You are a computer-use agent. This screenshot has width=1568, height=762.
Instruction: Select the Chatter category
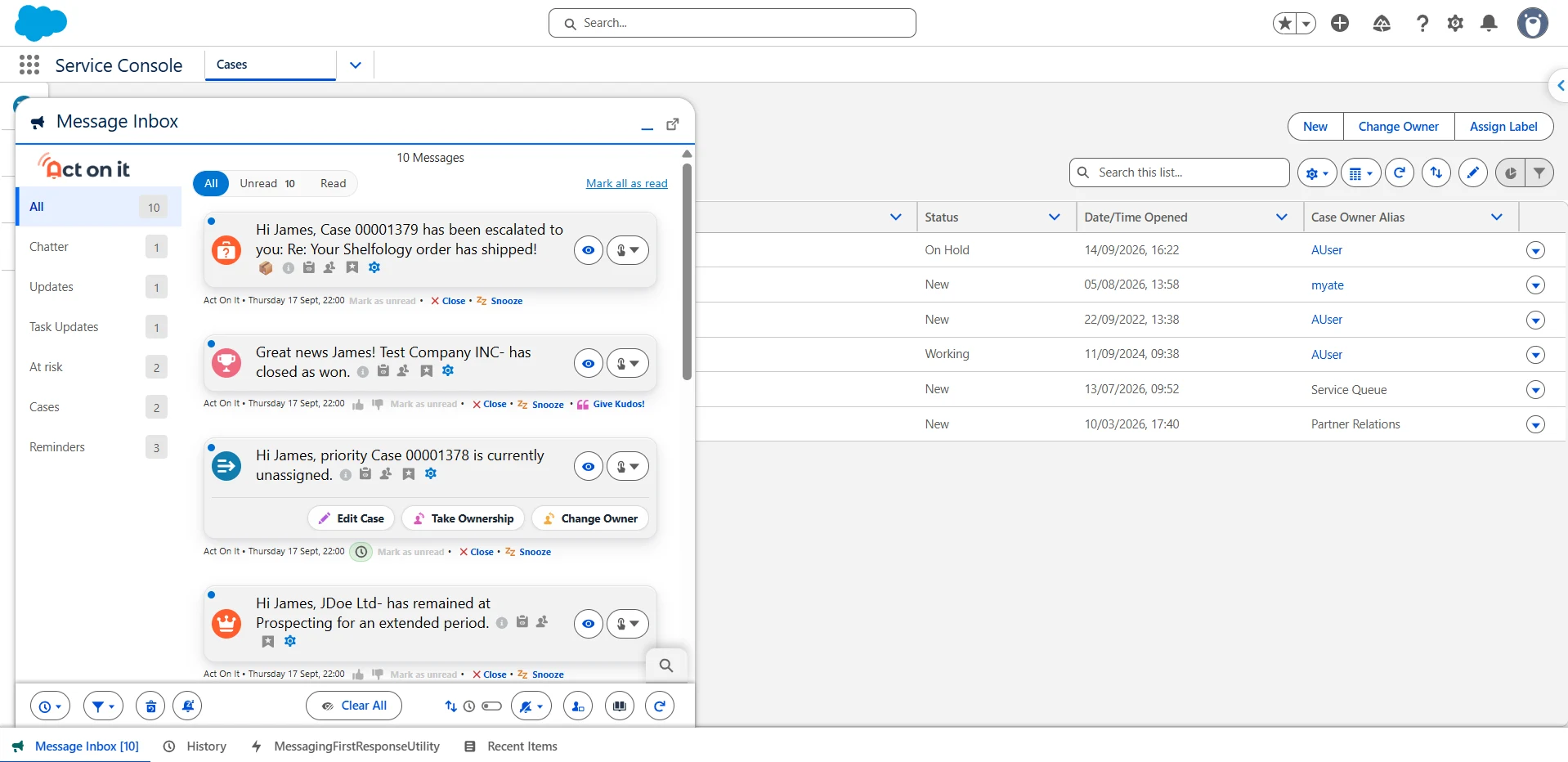point(98,247)
